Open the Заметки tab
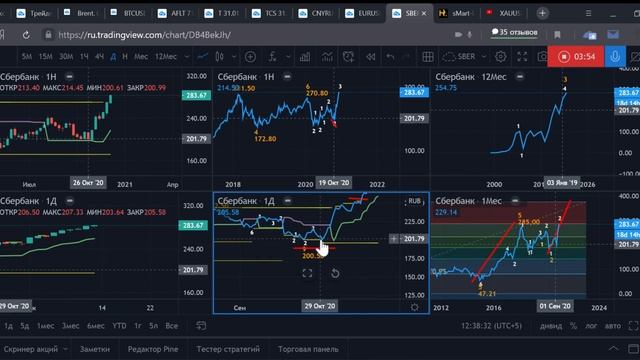 click(x=95, y=349)
